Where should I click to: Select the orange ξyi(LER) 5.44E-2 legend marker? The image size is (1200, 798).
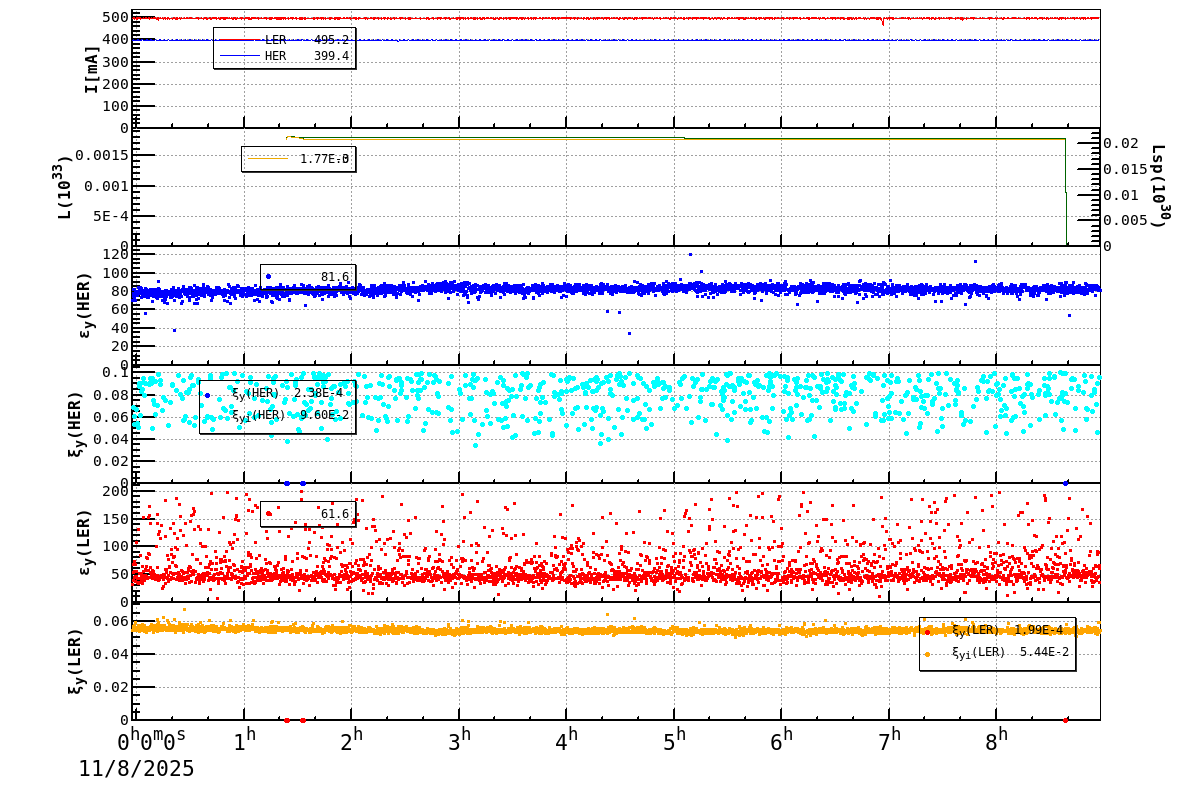coord(927,654)
